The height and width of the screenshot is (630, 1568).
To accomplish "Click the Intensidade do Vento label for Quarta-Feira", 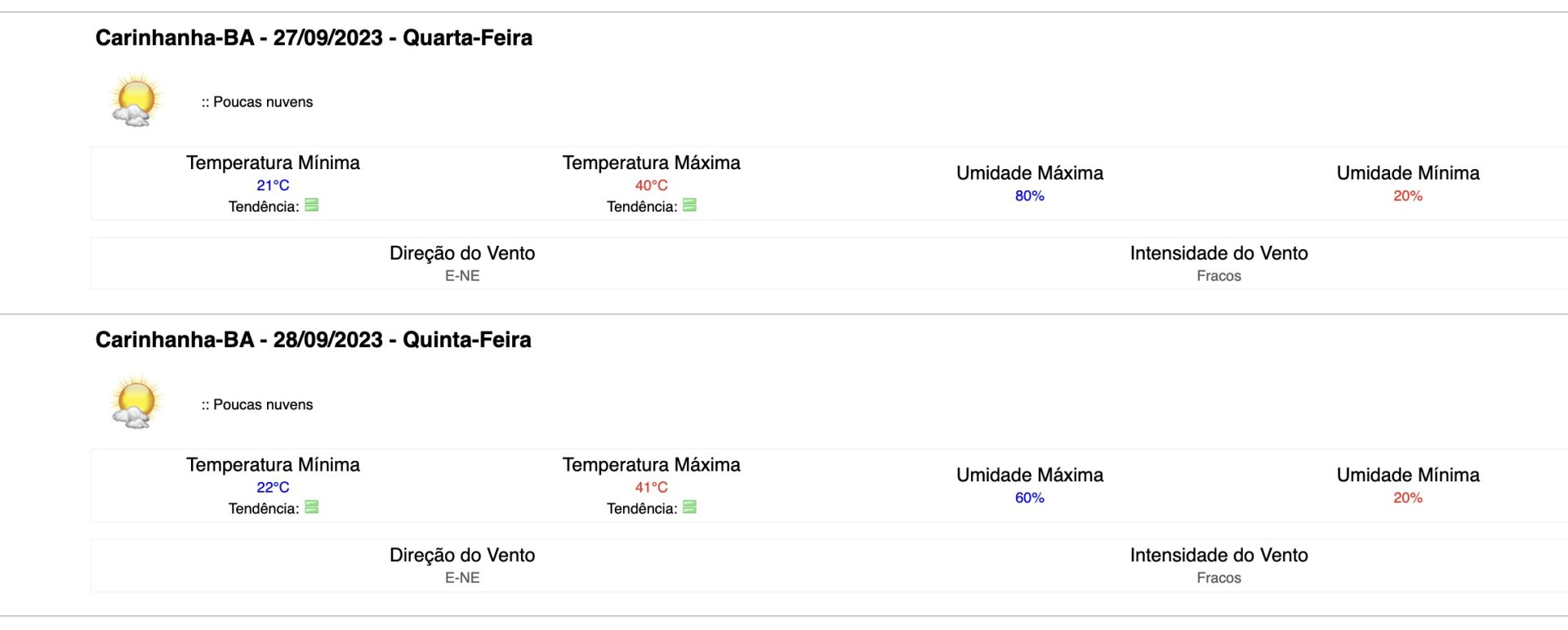I will coord(1219,253).
